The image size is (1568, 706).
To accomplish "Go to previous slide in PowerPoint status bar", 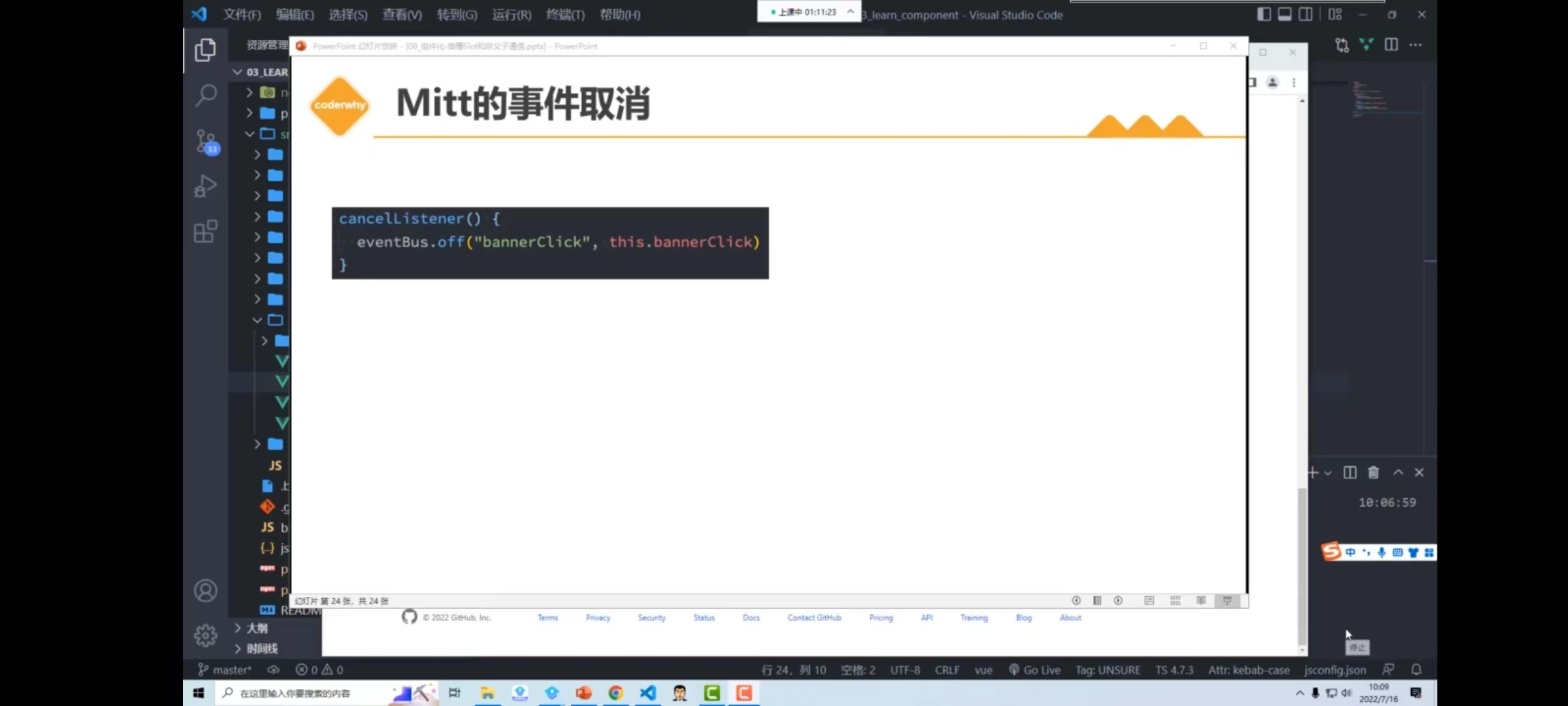I will tap(1076, 601).
